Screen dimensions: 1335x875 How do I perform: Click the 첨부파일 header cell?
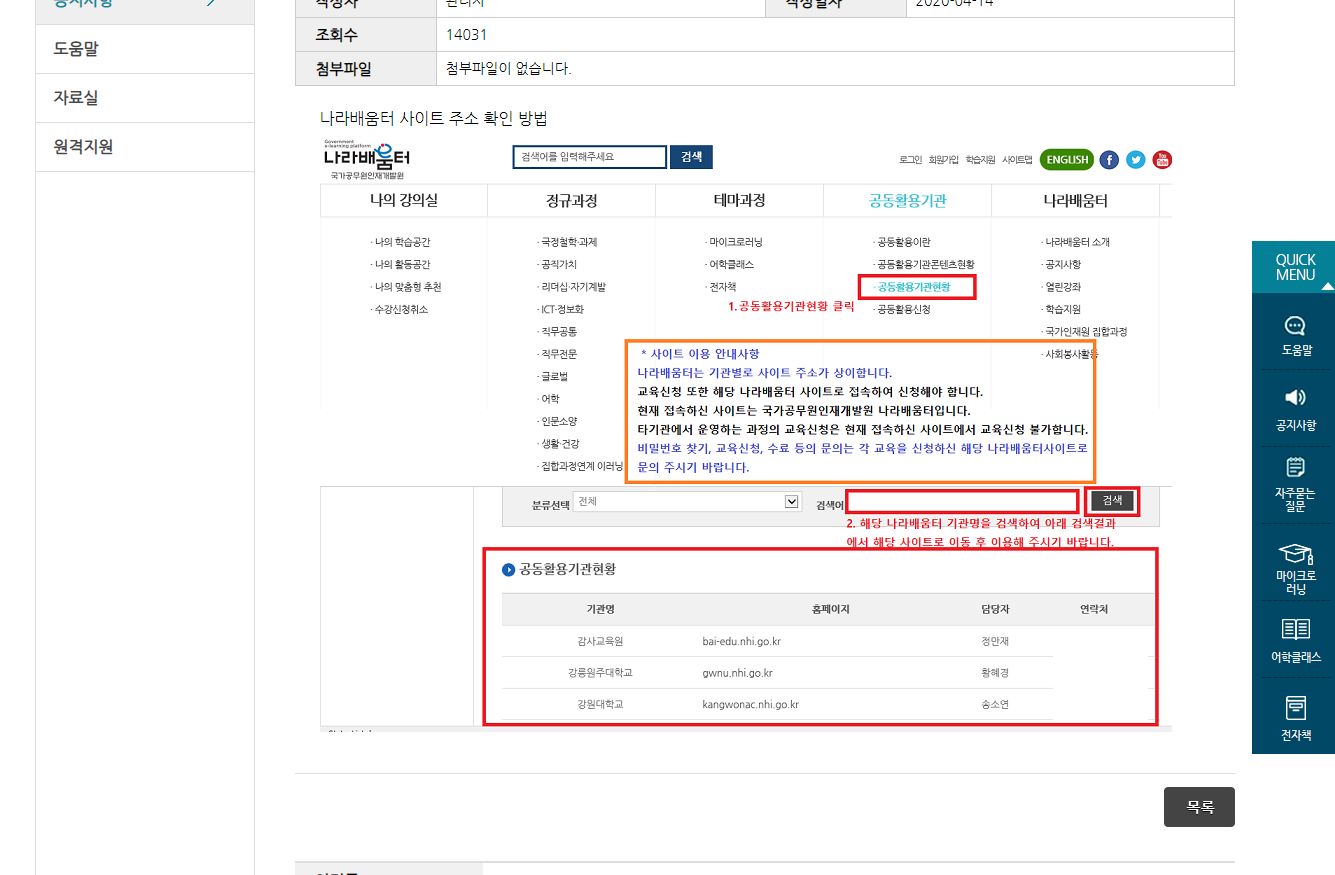pyautogui.click(x=366, y=69)
